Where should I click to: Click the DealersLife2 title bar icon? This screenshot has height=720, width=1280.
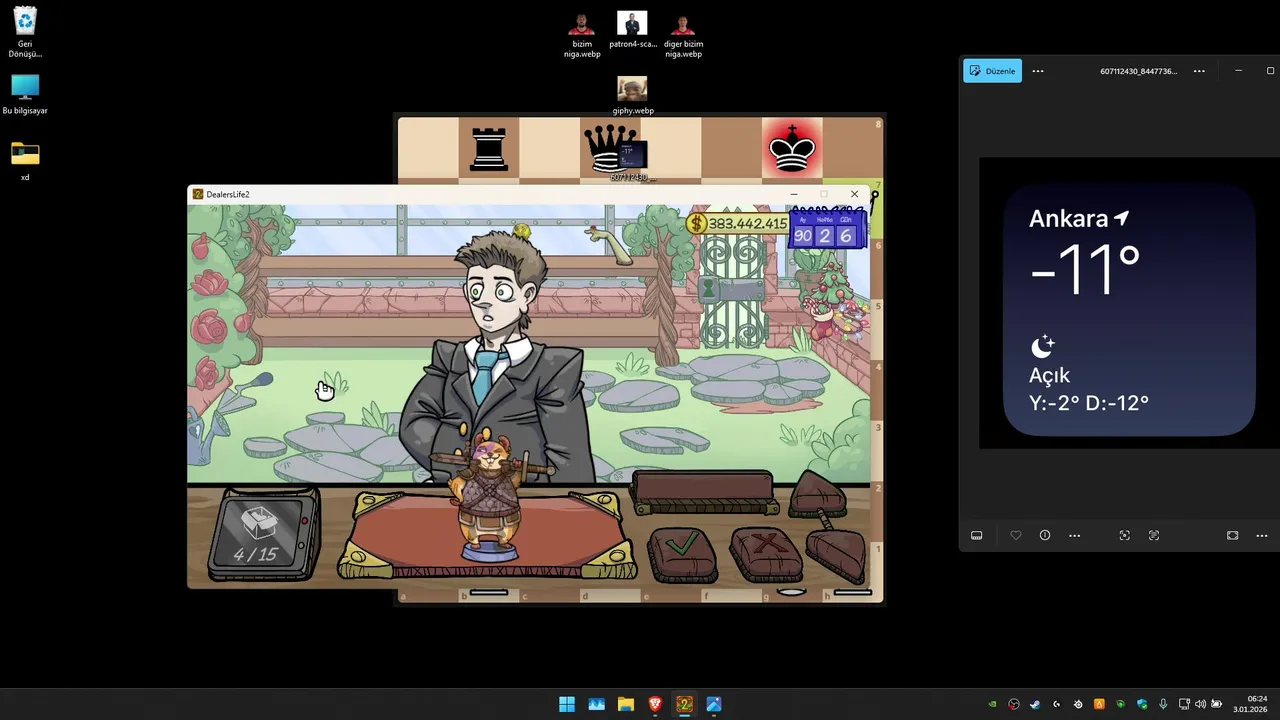198,194
